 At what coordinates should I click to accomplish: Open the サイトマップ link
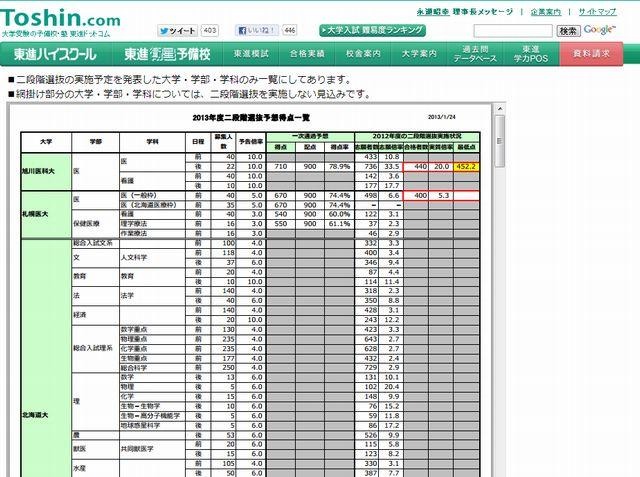(597, 12)
